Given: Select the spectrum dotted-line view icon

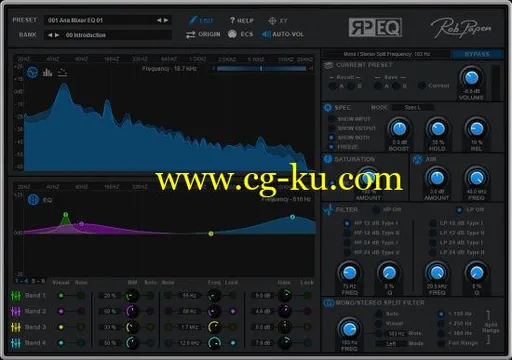Looking at the screenshot, I should (62, 72).
